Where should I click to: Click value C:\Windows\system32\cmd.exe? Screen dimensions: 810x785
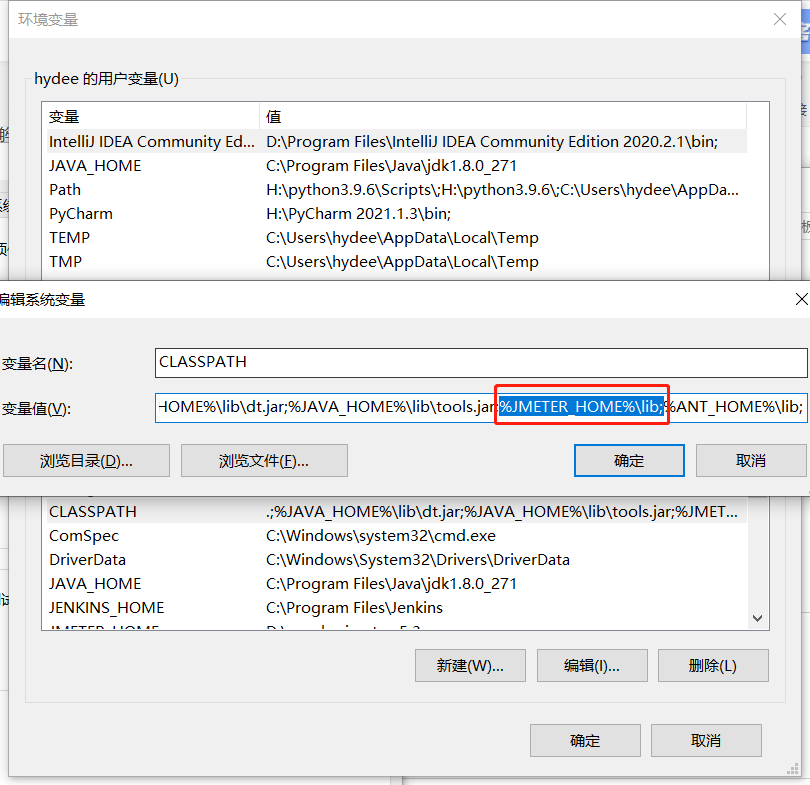[381, 536]
